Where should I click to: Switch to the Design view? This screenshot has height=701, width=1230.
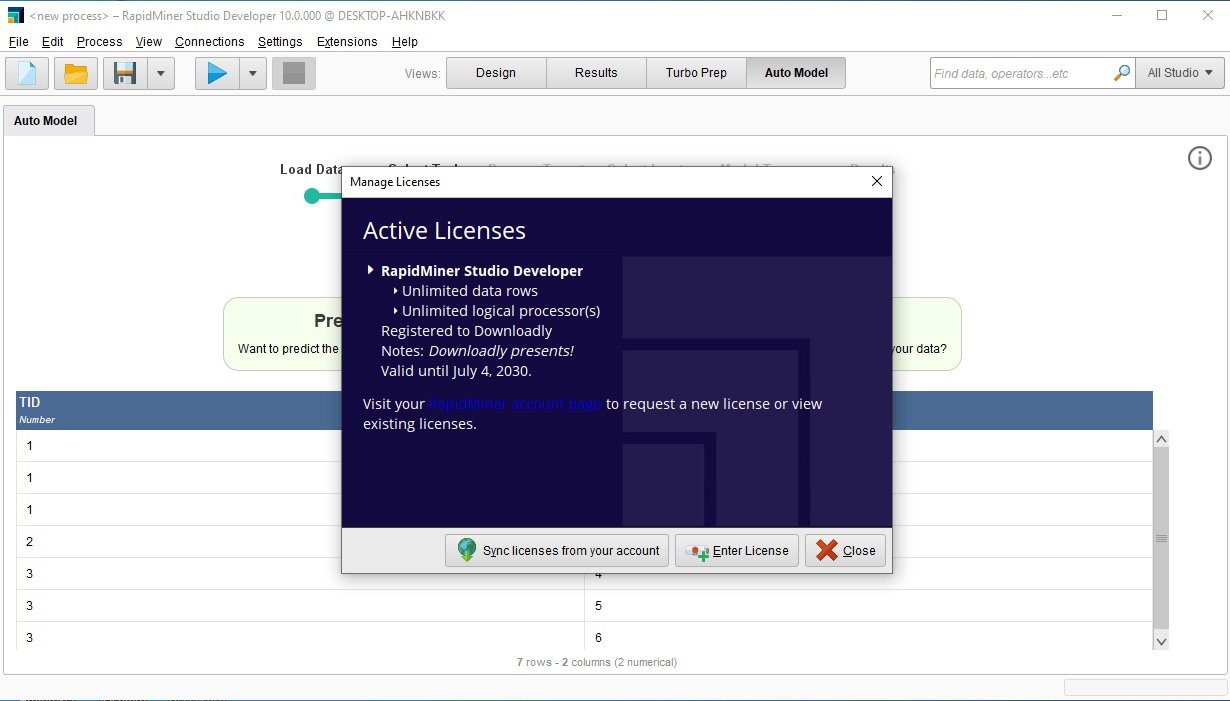point(496,73)
